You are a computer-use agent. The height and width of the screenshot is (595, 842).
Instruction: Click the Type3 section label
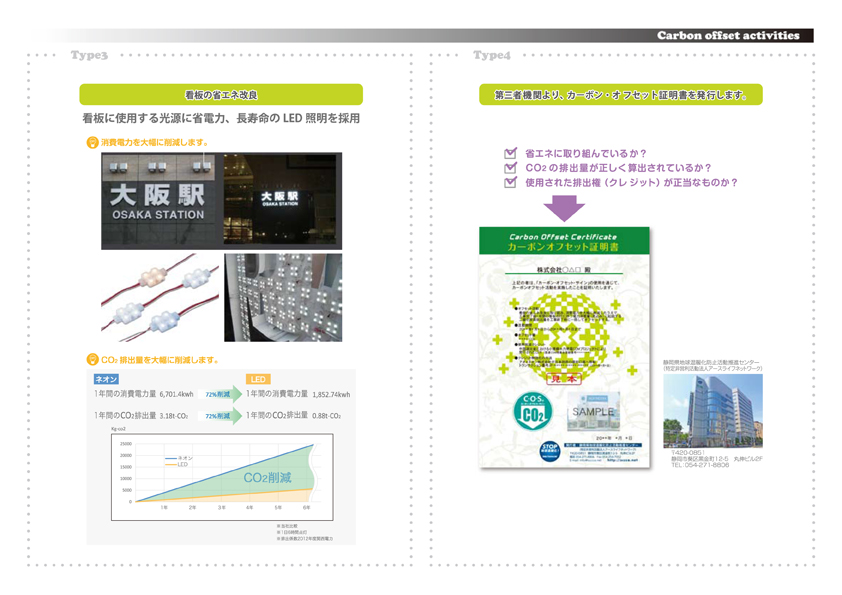point(89,55)
